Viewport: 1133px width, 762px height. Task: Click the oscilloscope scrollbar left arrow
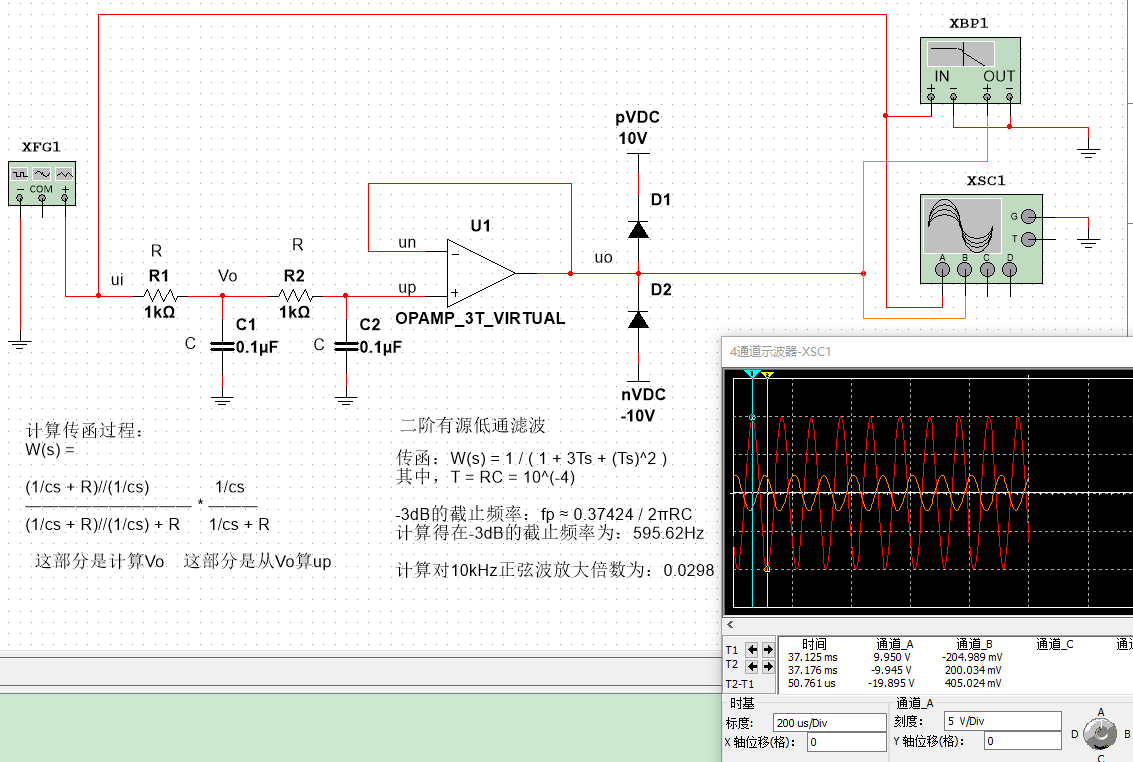coord(729,624)
